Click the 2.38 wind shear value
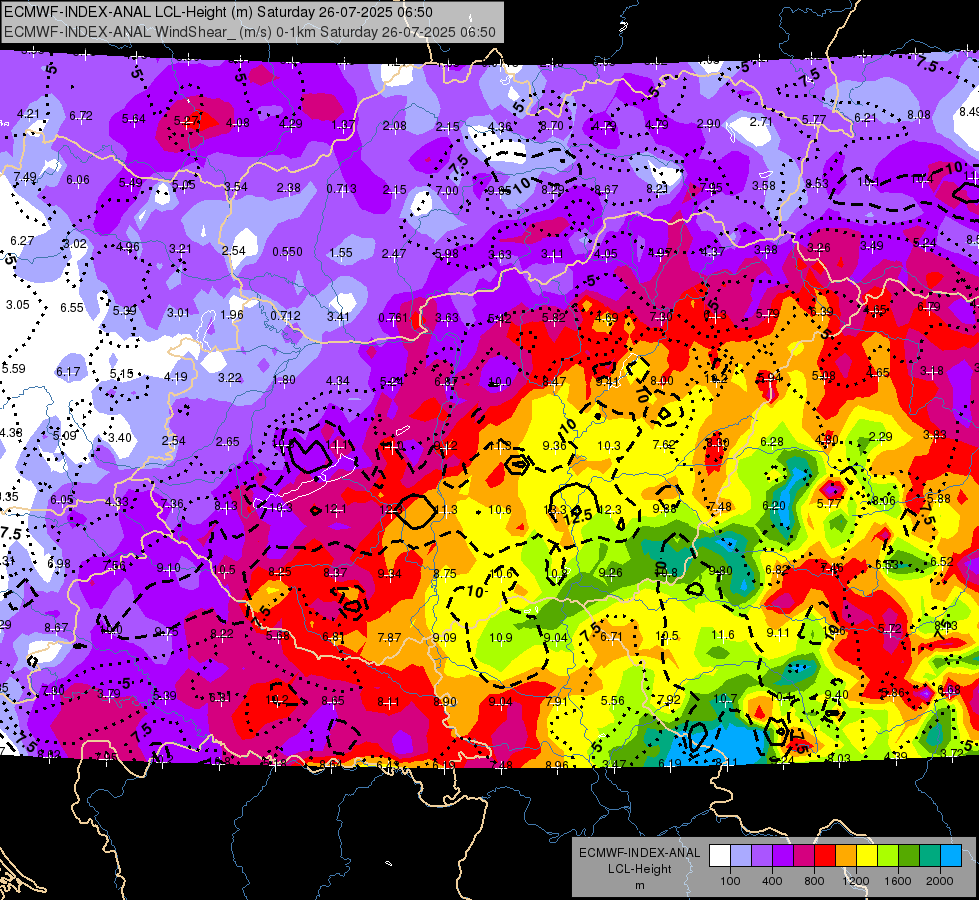 (288, 187)
